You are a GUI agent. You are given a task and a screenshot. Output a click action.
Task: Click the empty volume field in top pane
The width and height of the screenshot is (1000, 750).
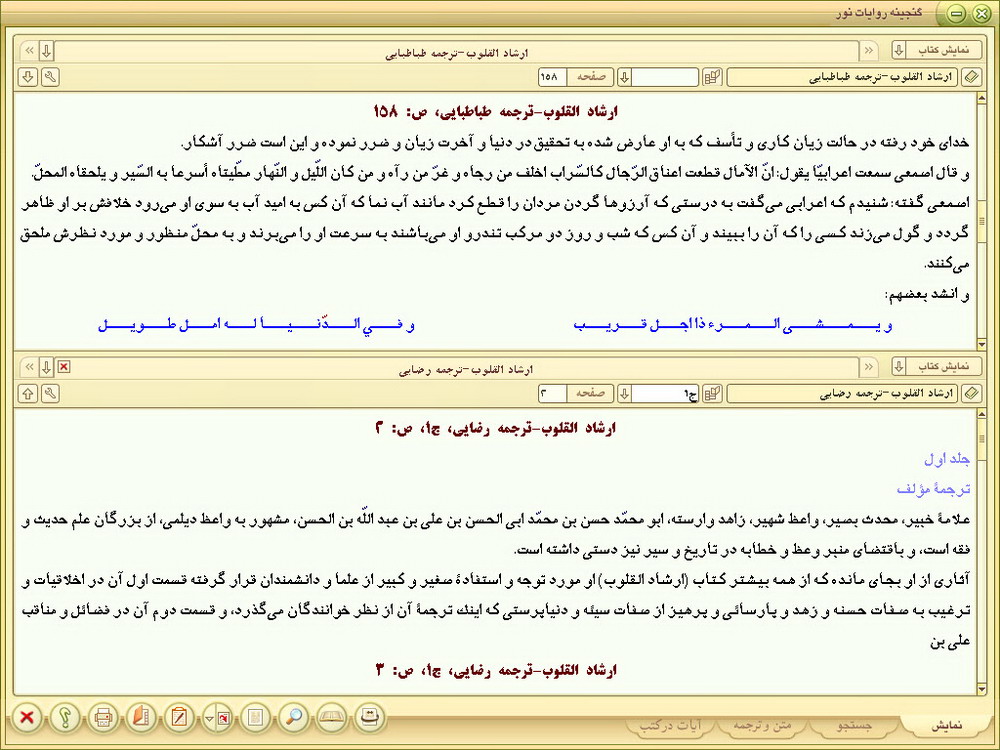point(666,77)
